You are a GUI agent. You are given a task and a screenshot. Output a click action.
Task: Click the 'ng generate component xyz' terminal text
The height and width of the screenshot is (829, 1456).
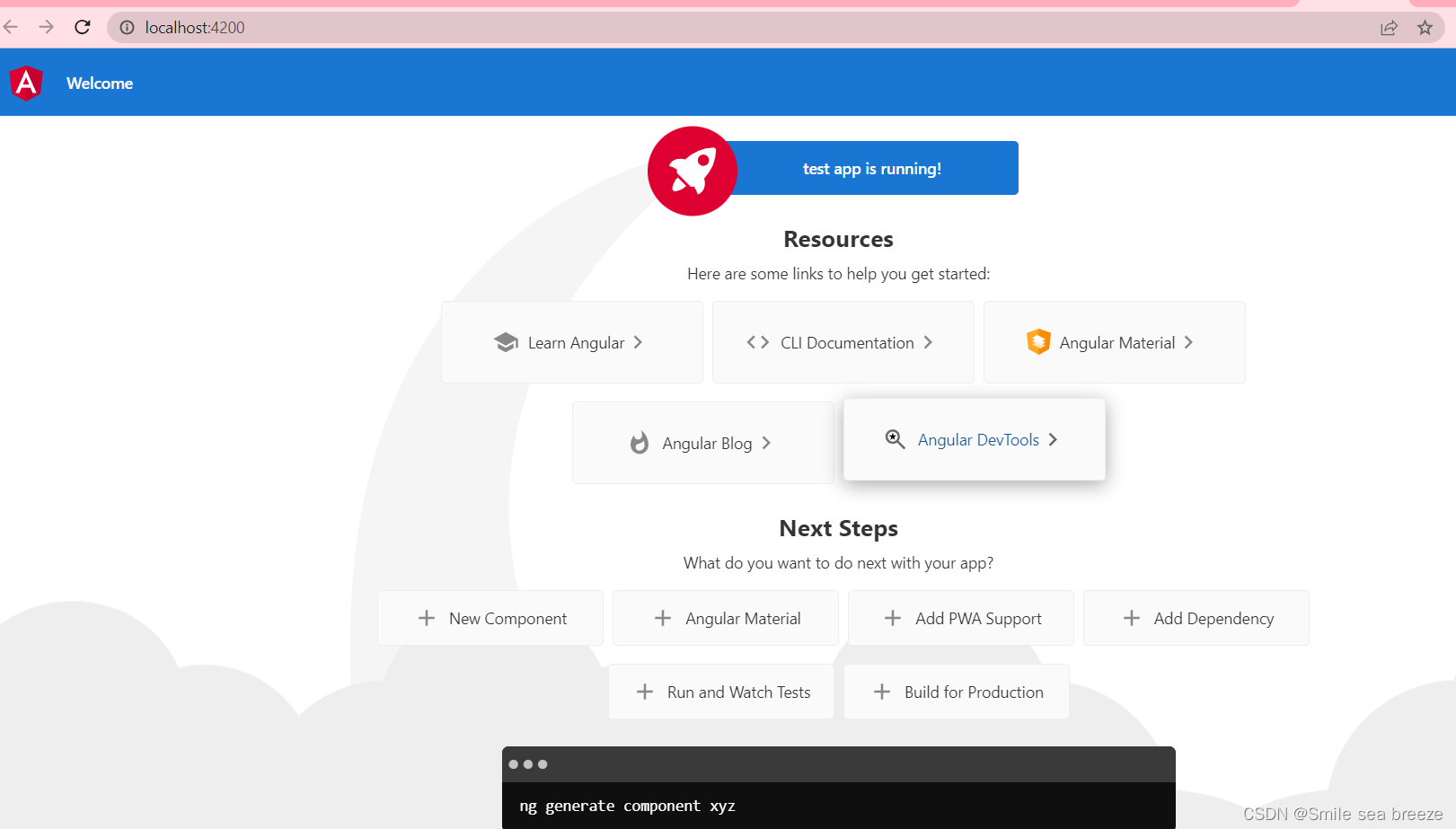coord(627,806)
